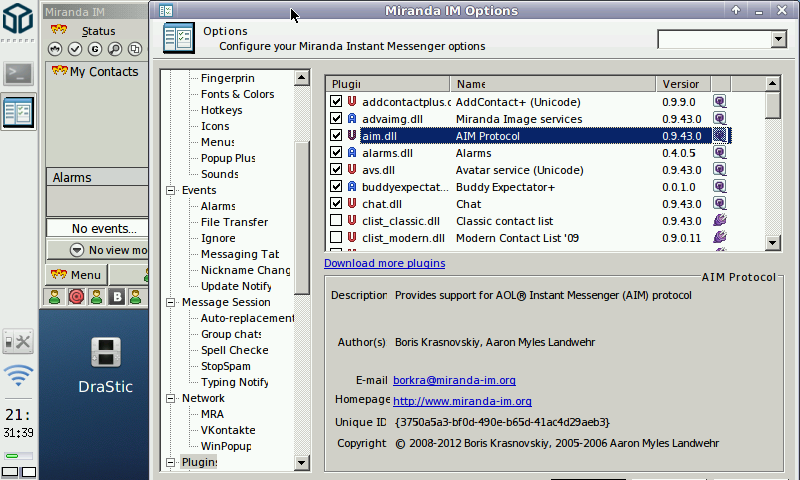The image size is (800, 480).
Task: Click the Download more plugins link
Action: (x=384, y=264)
